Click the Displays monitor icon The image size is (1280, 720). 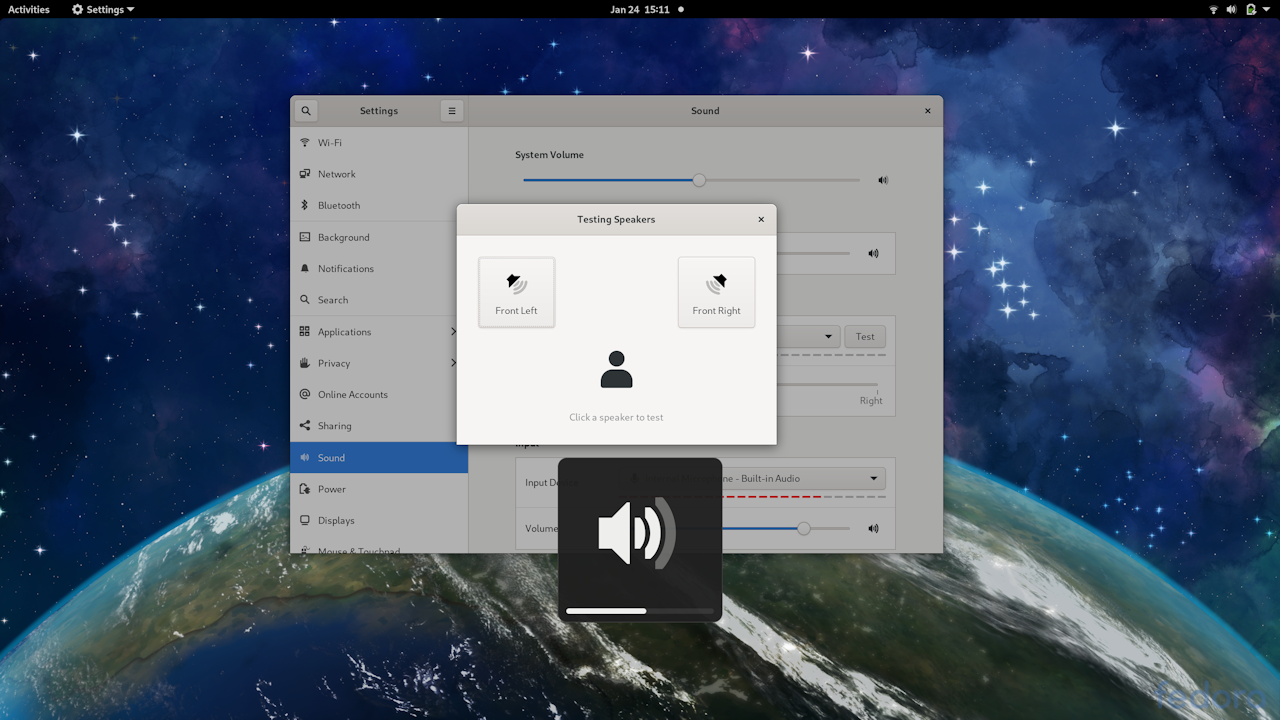(x=305, y=520)
